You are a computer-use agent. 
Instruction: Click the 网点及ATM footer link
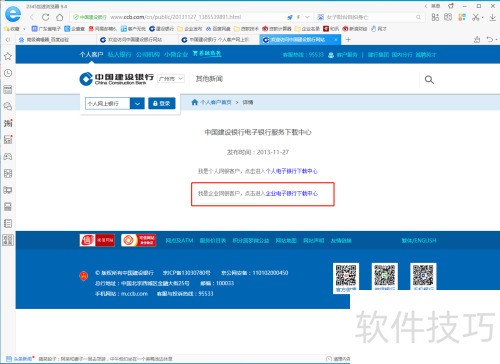click(x=179, y=240)
